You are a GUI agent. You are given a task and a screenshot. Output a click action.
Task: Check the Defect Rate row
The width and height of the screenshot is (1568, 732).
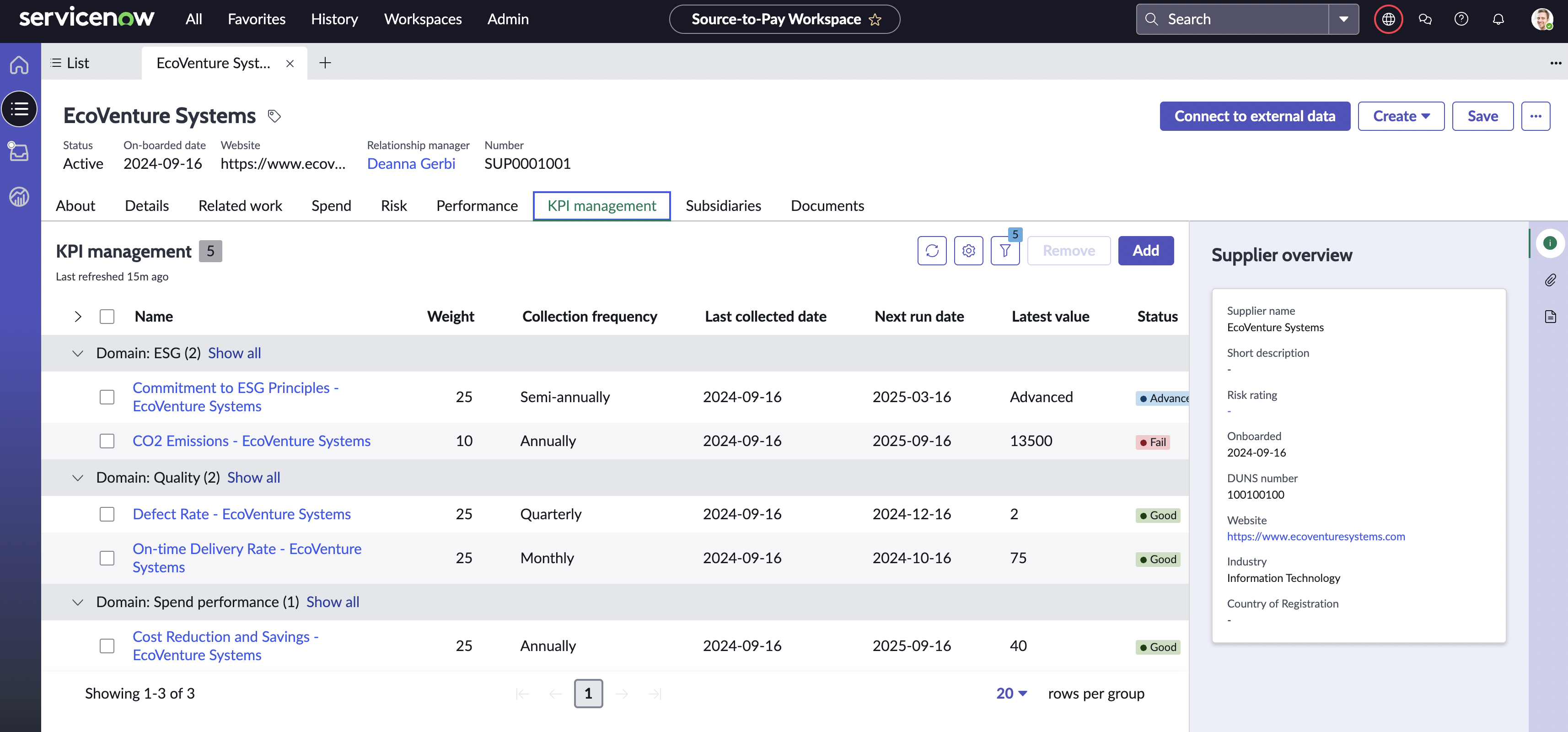click(x=107, y=514)
